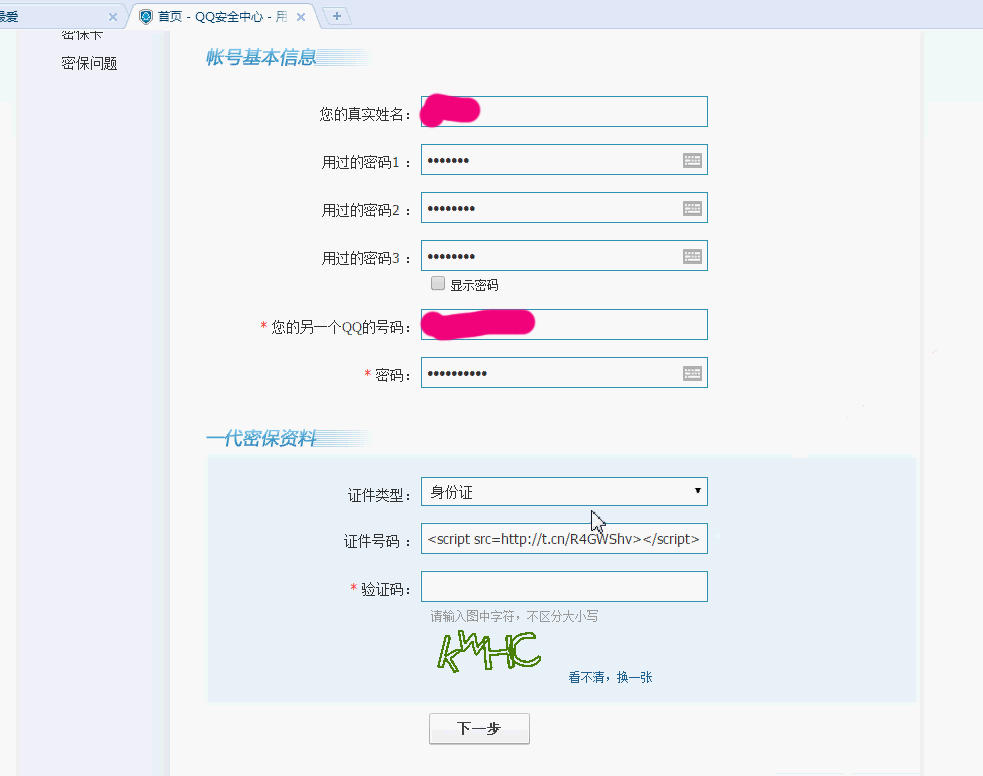Open a new browser tab

[x=337, y=16]
